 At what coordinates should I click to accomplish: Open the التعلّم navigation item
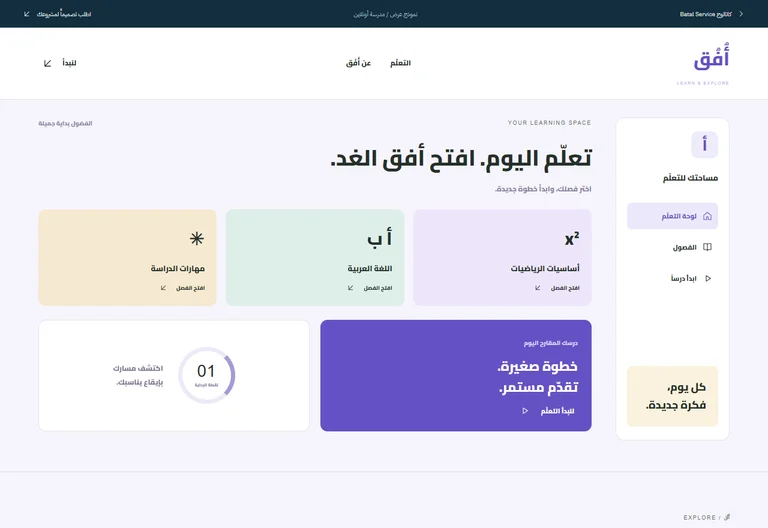[x=400, y=63]
